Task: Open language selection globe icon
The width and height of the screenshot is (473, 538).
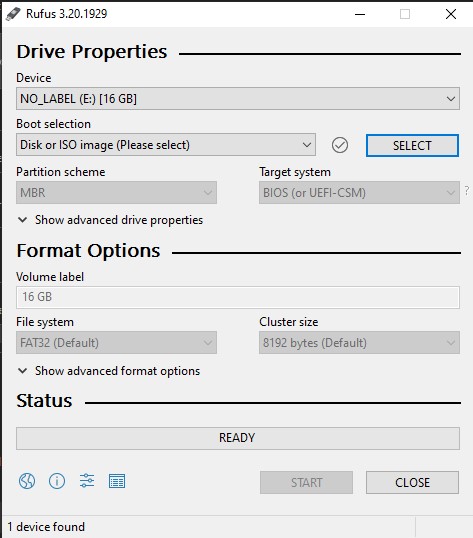Action: 27,481
